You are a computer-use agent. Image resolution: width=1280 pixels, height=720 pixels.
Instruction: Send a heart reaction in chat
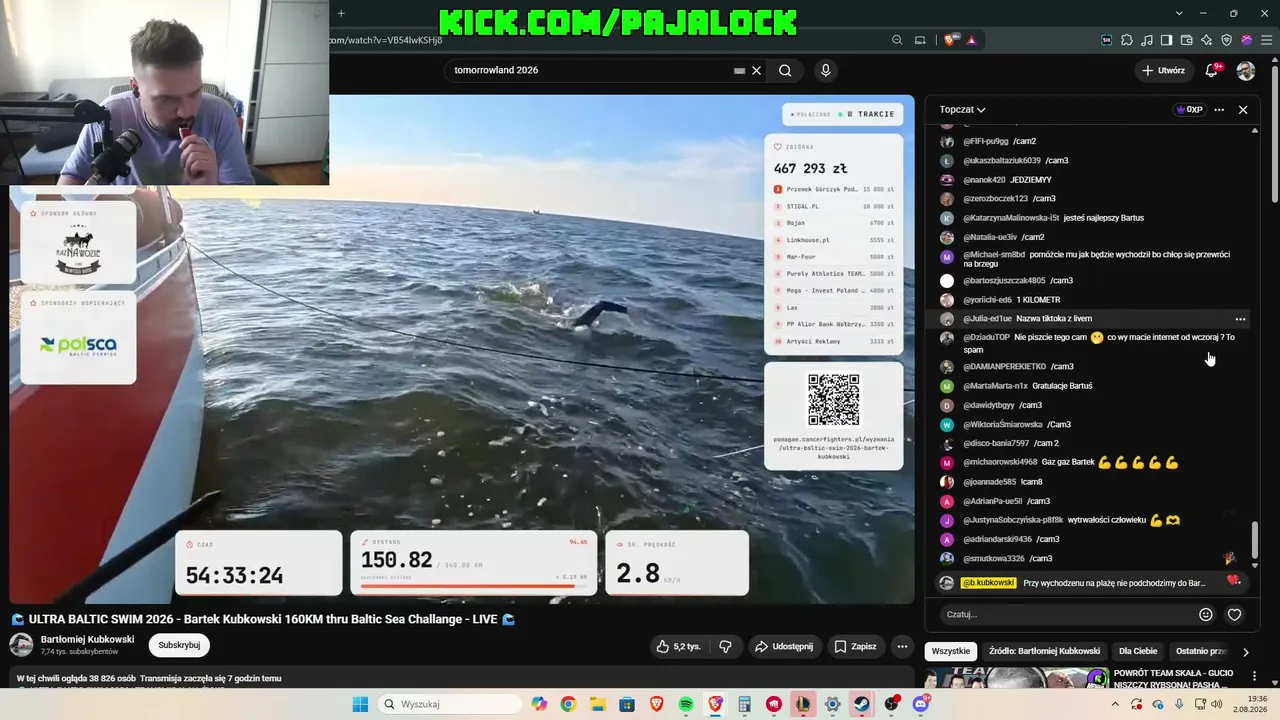tap(1234, 614)
